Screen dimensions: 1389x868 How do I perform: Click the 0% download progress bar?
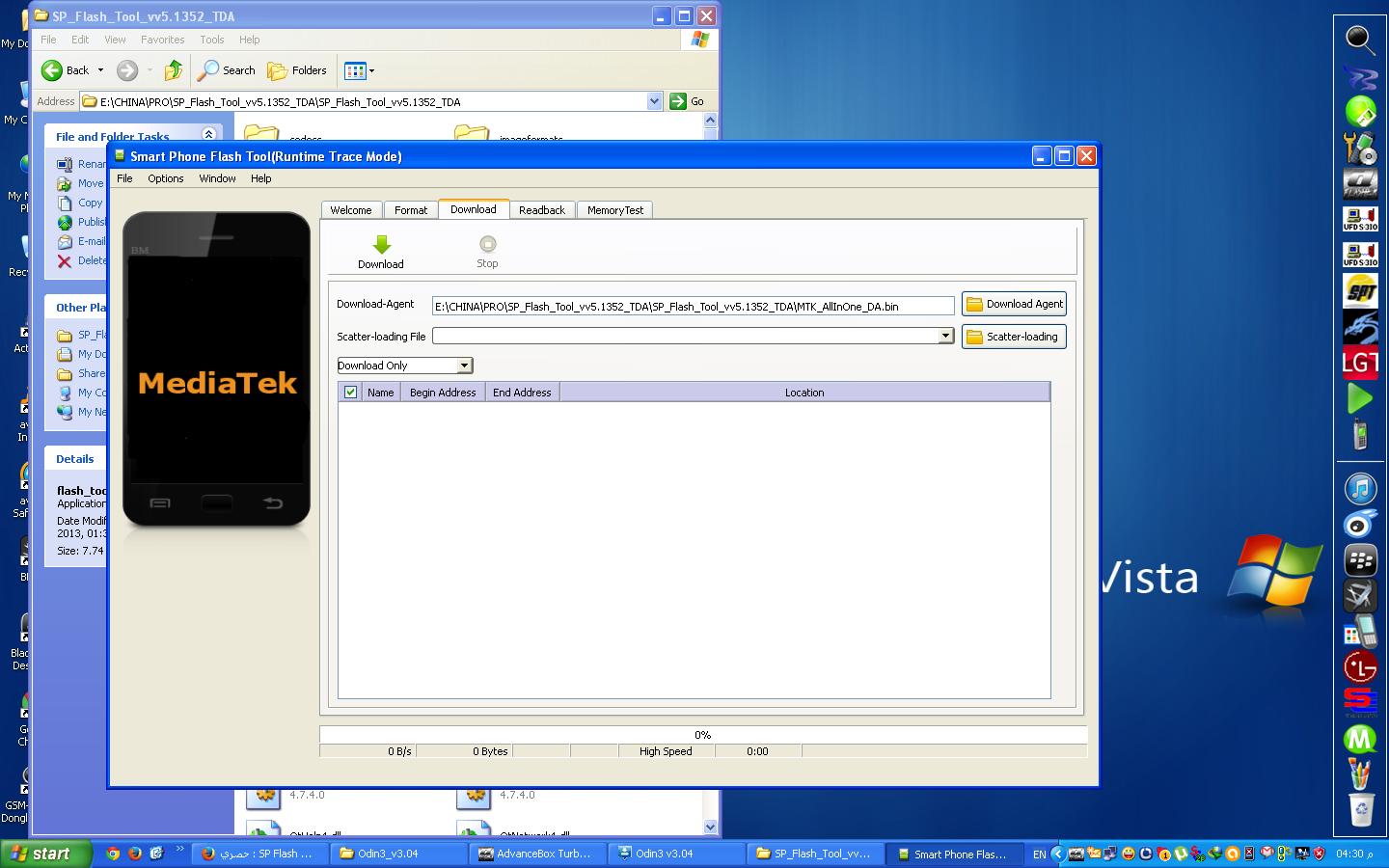click(702, 735)
